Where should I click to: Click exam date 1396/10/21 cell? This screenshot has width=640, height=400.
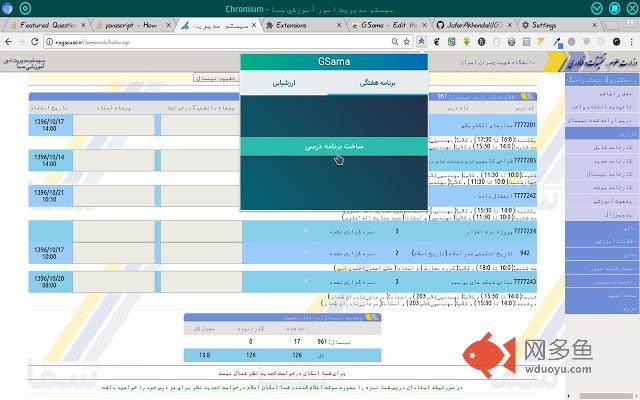pos(51,196)
